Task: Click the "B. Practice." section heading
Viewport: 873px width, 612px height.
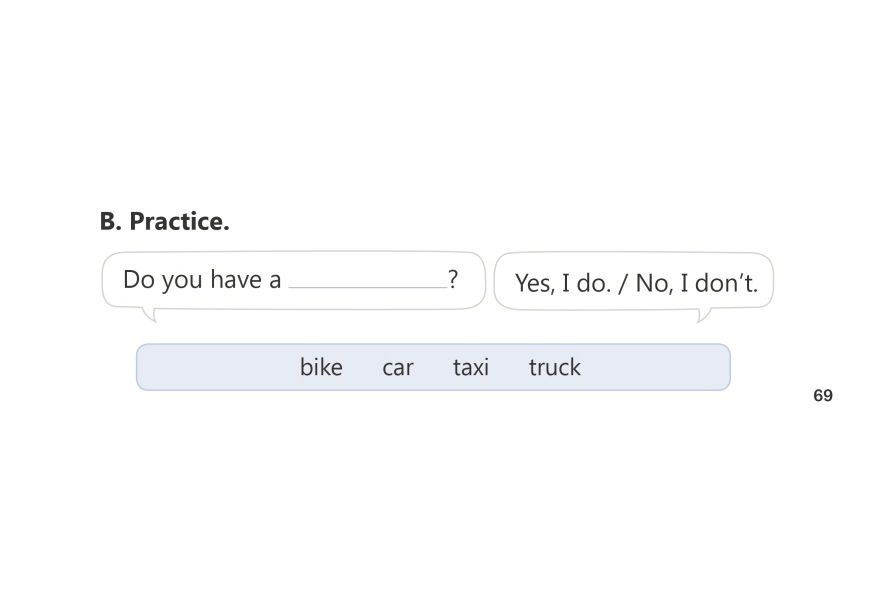Action: (x=164, y=222)
